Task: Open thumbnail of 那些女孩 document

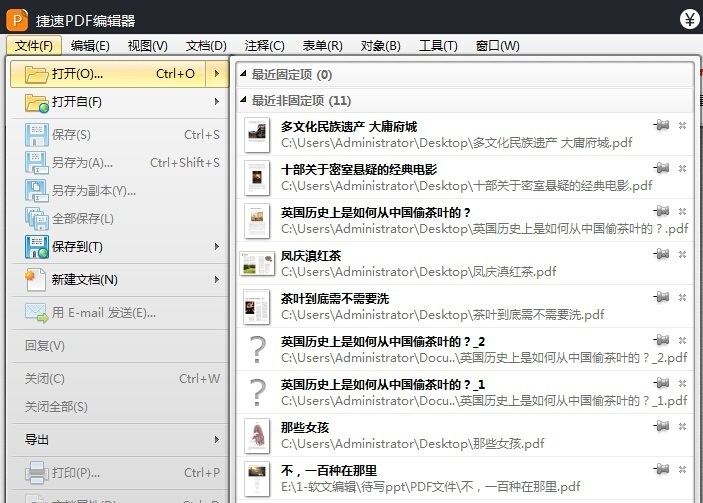Action: tap(257, 436)
